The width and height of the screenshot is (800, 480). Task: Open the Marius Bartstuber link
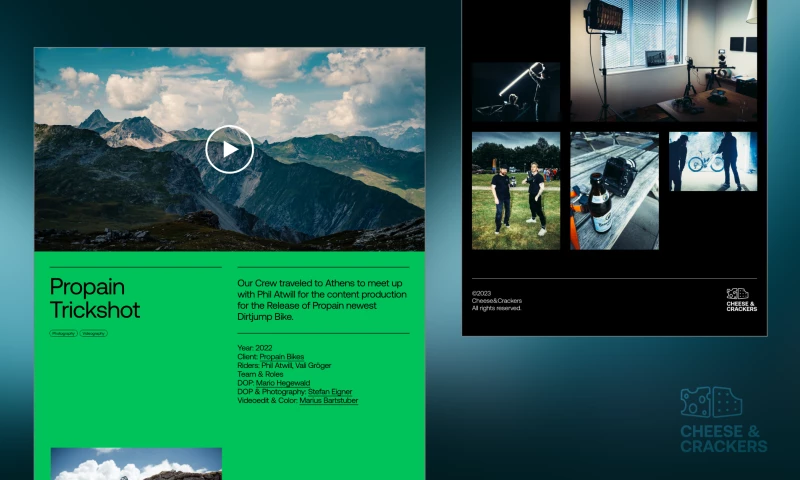pyautogui.click(x=328, y=401)
